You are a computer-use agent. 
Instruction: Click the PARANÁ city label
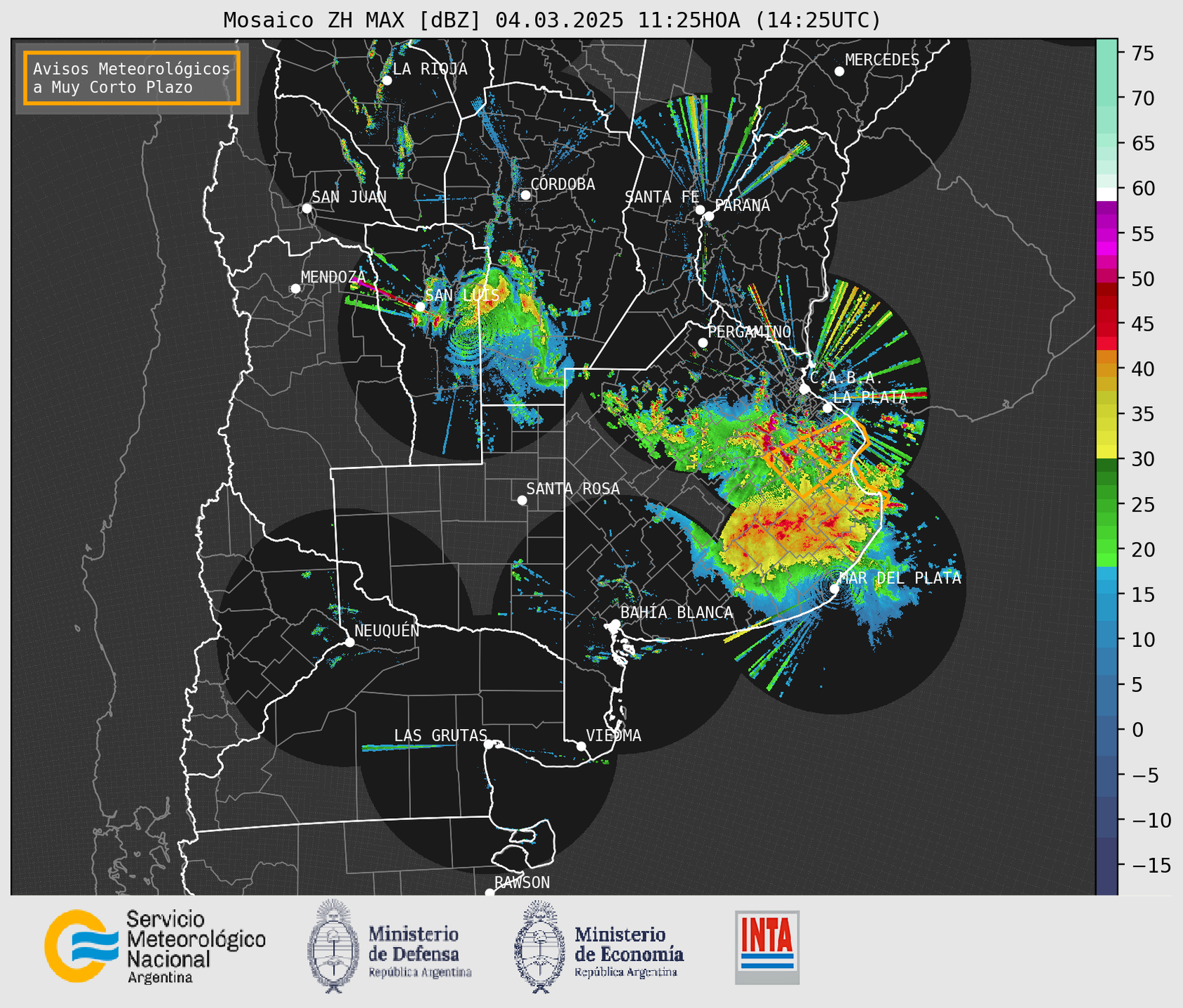(742, 205)
